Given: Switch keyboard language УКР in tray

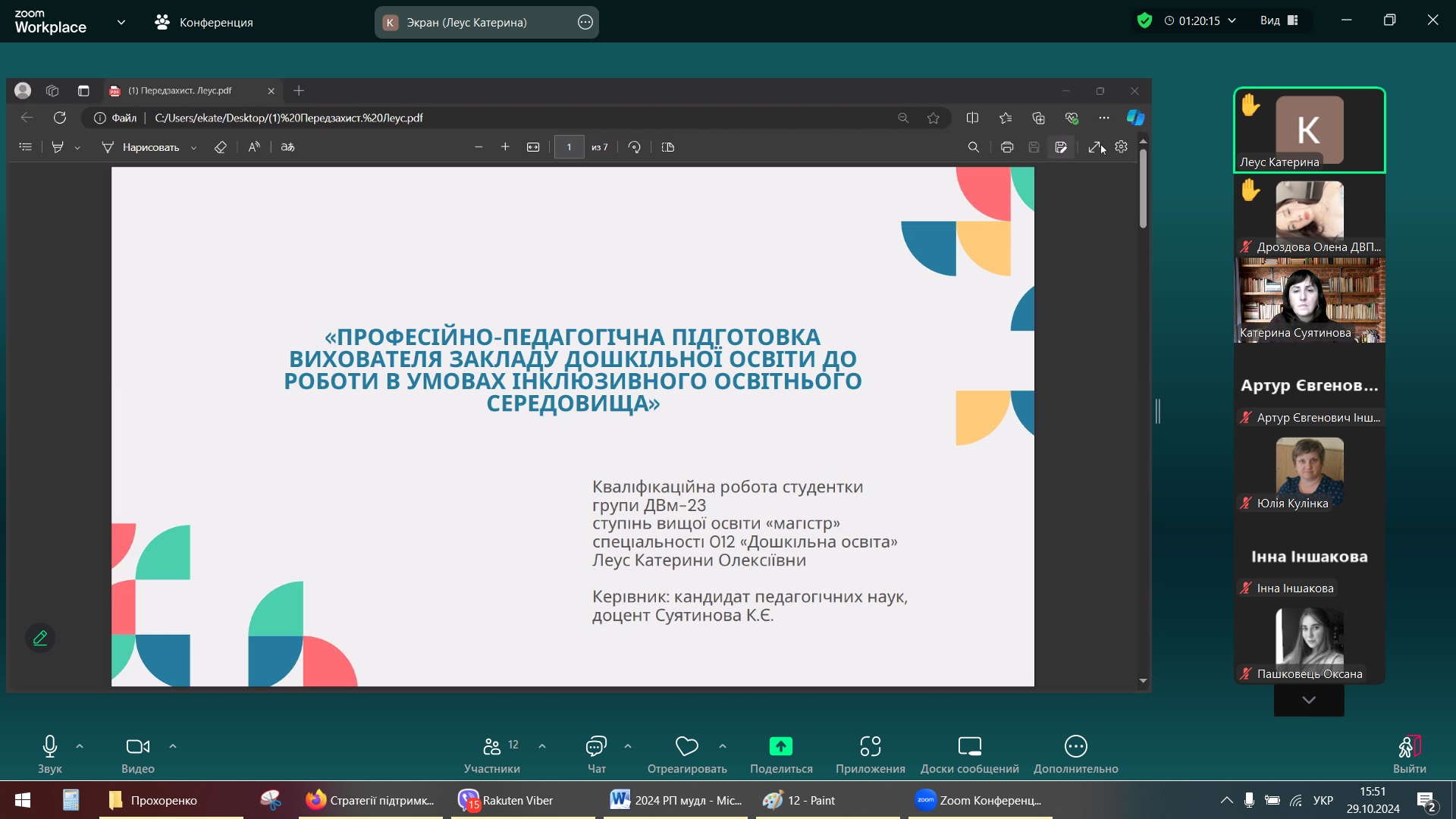Looking at the screenshot, I should [1323, 800].
